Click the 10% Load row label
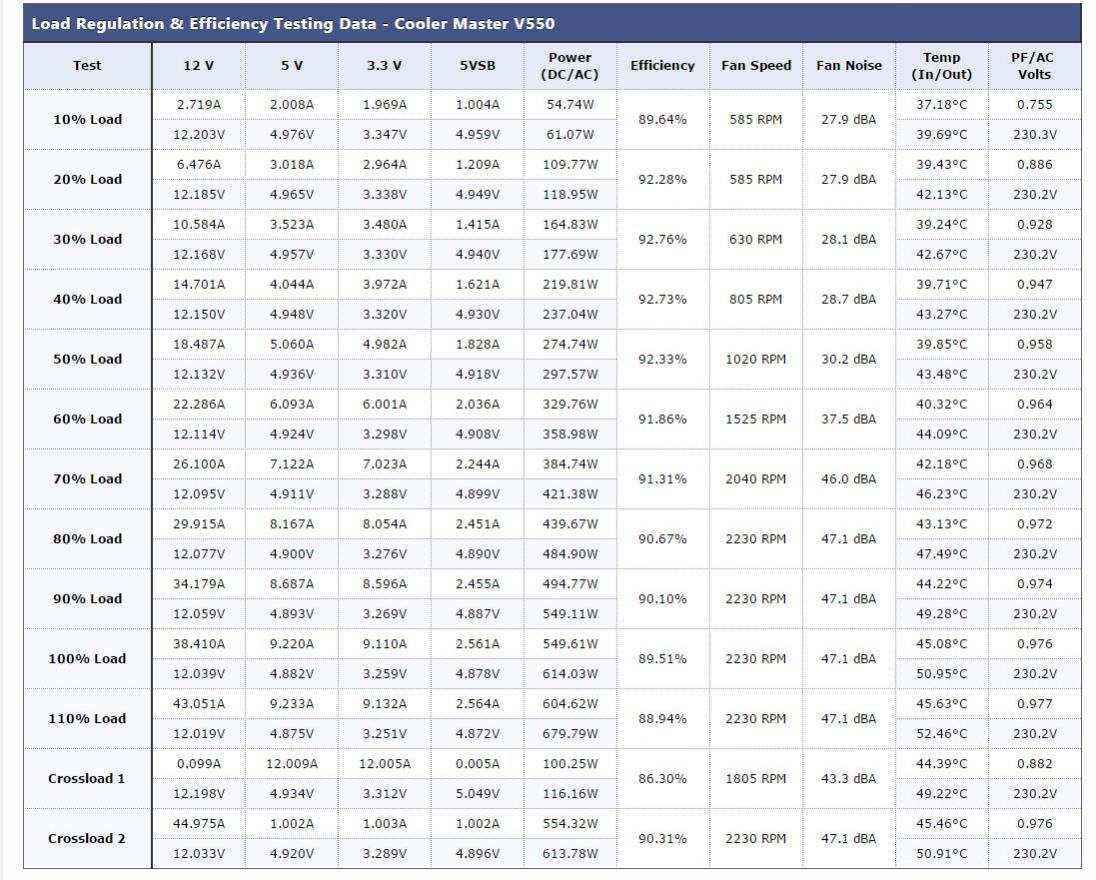Screen dimensions: 1096x880 click(x=87, y=120)
